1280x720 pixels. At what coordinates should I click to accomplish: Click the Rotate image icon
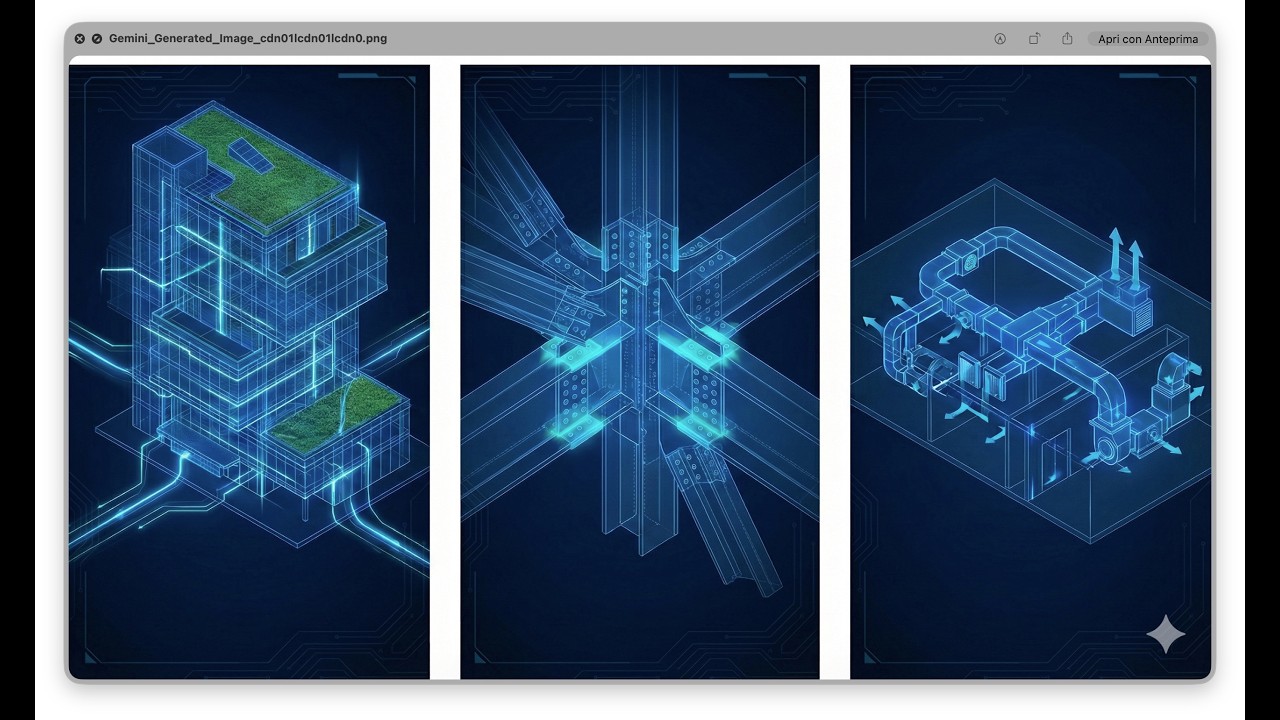(x=1034, y=39)
